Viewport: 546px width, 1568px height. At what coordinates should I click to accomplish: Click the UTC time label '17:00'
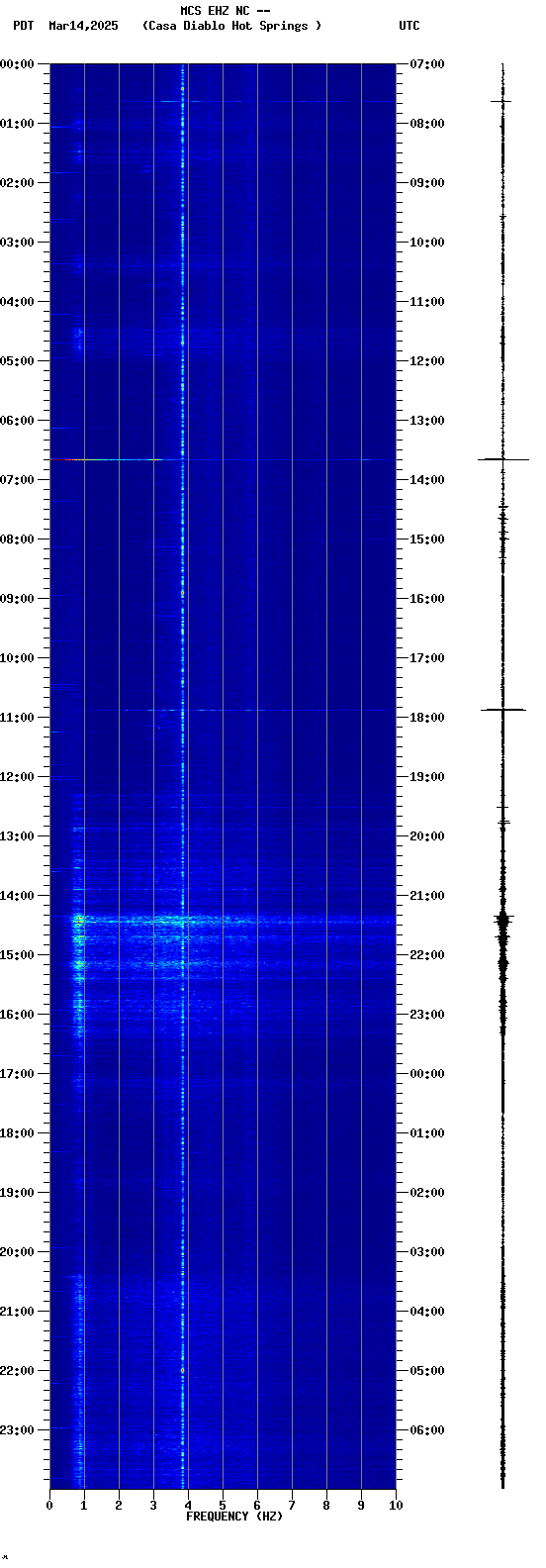click(x=427, y=658)
